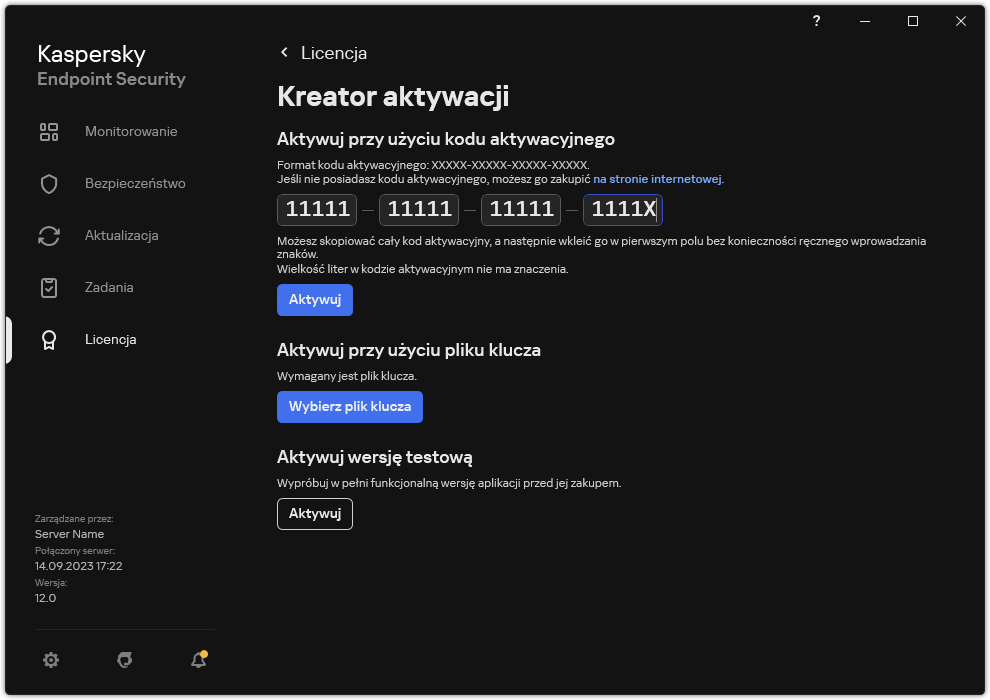Activate using the first Aktywuj button
Viewport: 990px width, 700px height.
point(315,299)
